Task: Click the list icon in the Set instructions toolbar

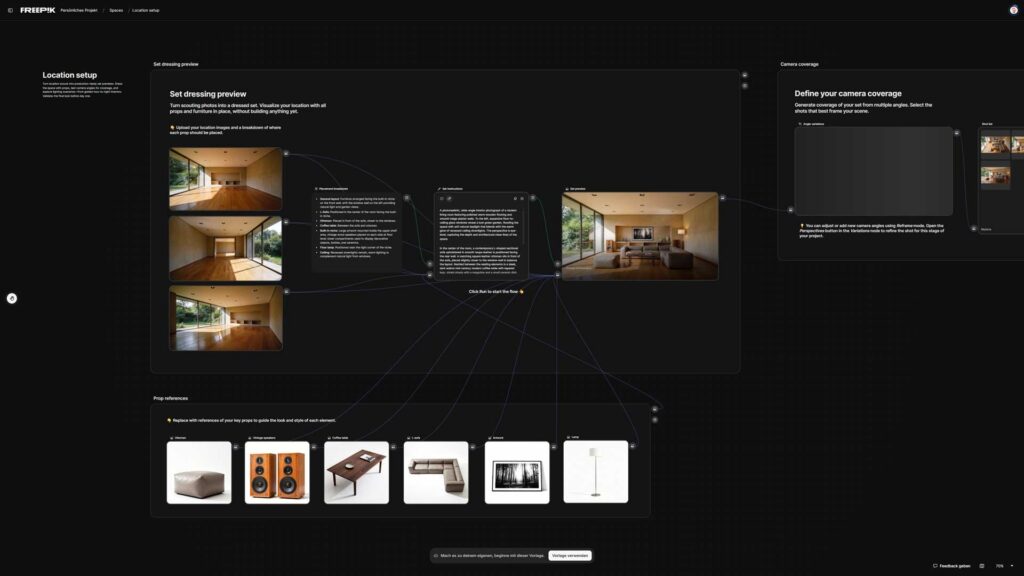Action: point(442,199)
